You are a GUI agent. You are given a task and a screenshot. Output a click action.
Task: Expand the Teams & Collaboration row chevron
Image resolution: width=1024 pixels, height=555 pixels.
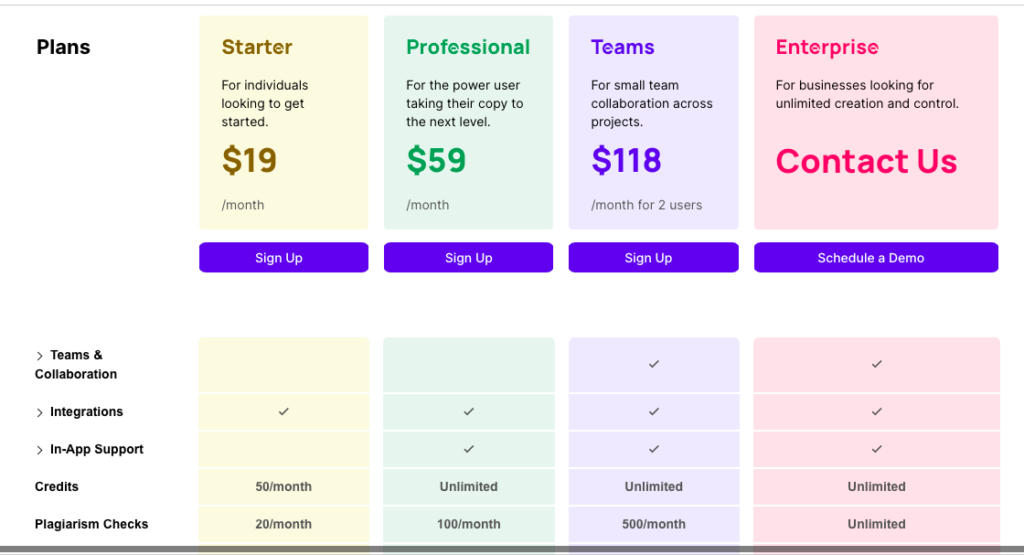point(39,356)
